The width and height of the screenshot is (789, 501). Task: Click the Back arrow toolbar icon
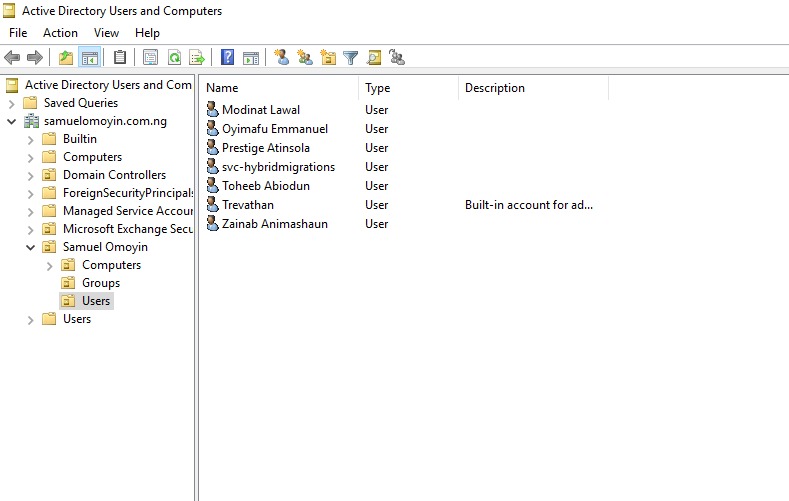coord(12,57)
